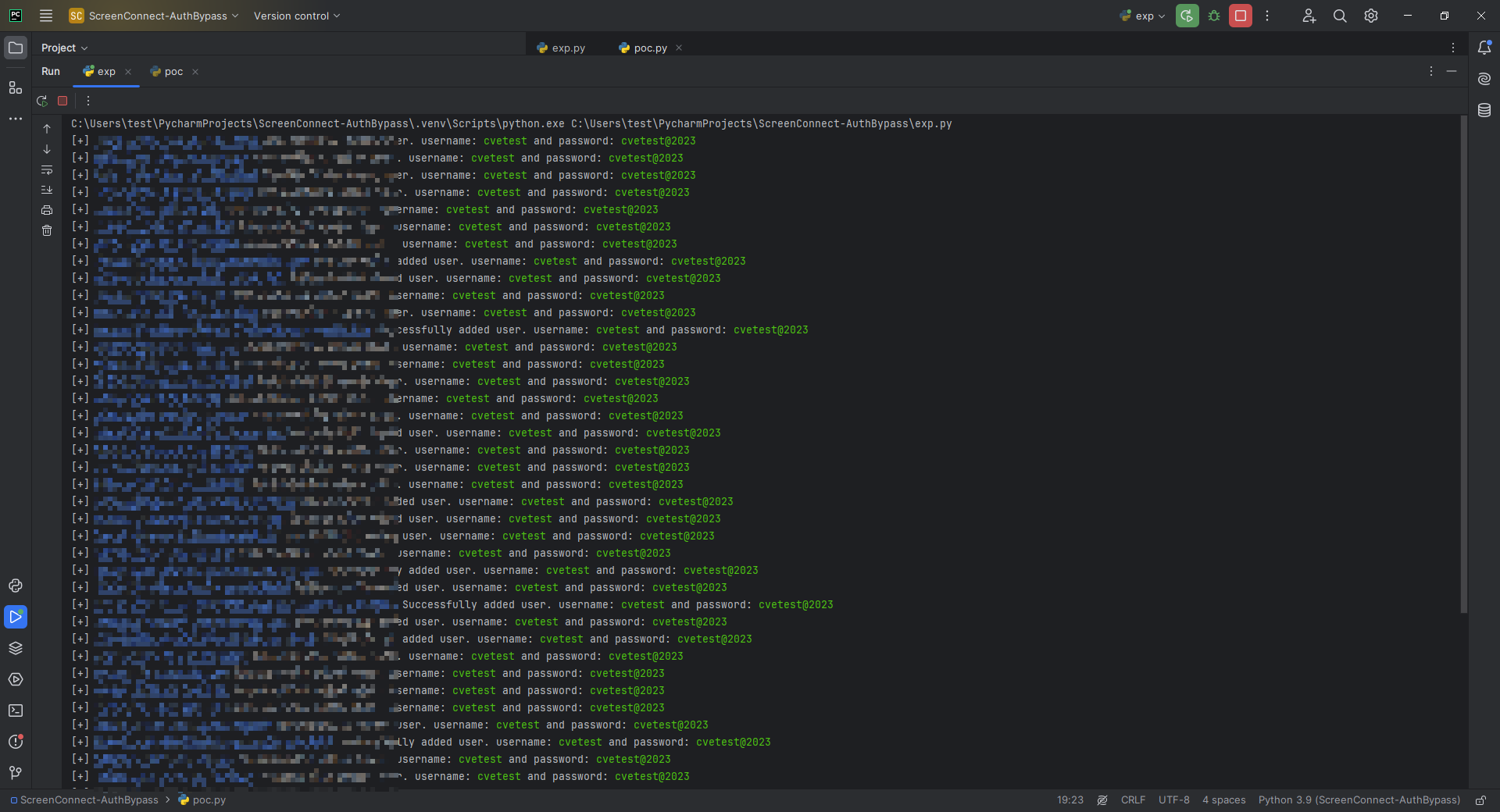This screenshot has width=1500, height=812.
Task: Click ScreenConnect-AuthBypass breadcrumb in status bar
Action: pyautogui.click(x=84, y=800)
